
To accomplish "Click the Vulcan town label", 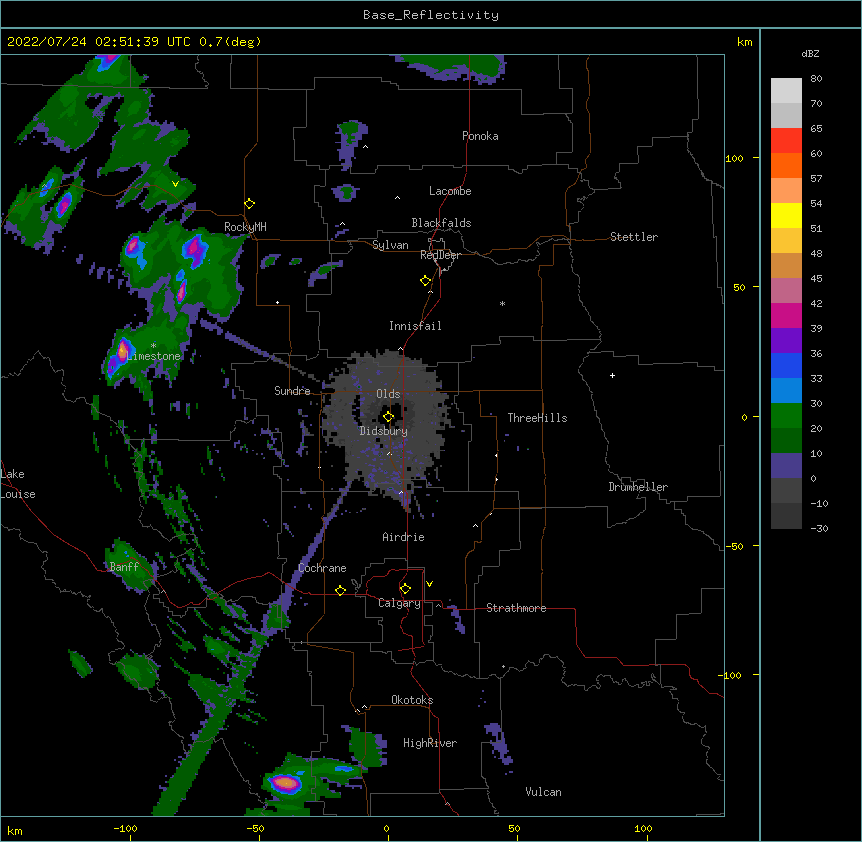I will coord(543,792).
